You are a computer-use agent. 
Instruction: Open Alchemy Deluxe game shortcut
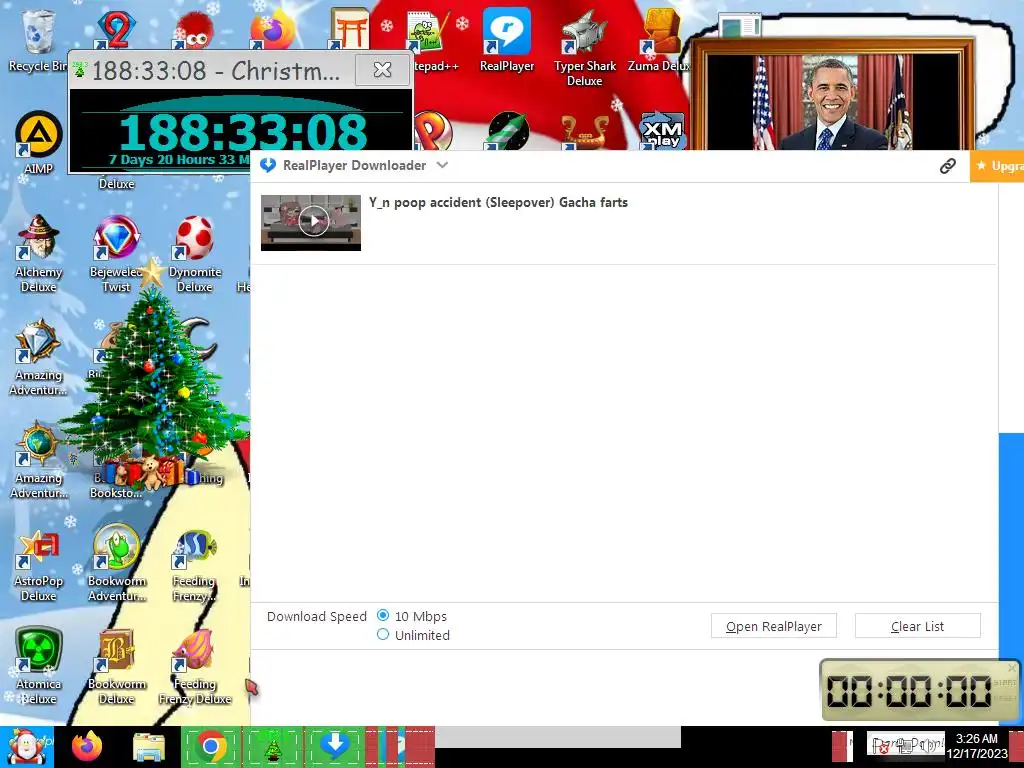(39, 253)
